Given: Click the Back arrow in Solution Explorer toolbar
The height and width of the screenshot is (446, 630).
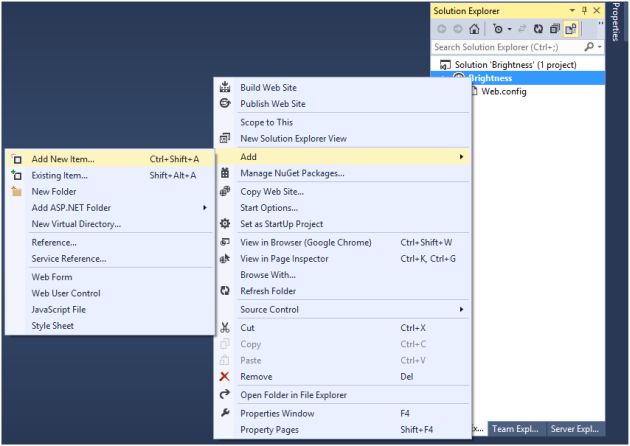Looking at the screenshot, I should tap(442, 29).
